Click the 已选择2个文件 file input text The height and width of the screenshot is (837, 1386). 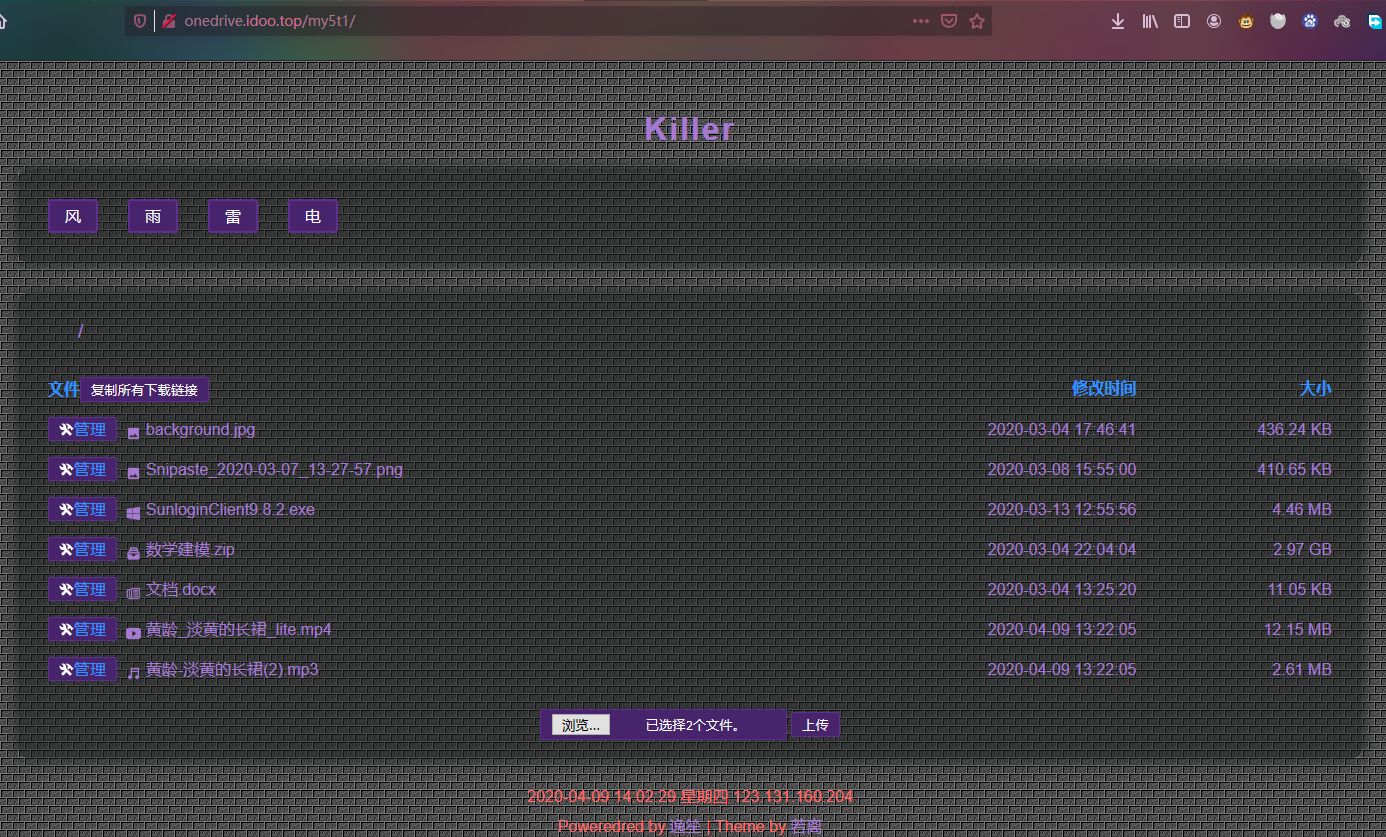point(693,725)
